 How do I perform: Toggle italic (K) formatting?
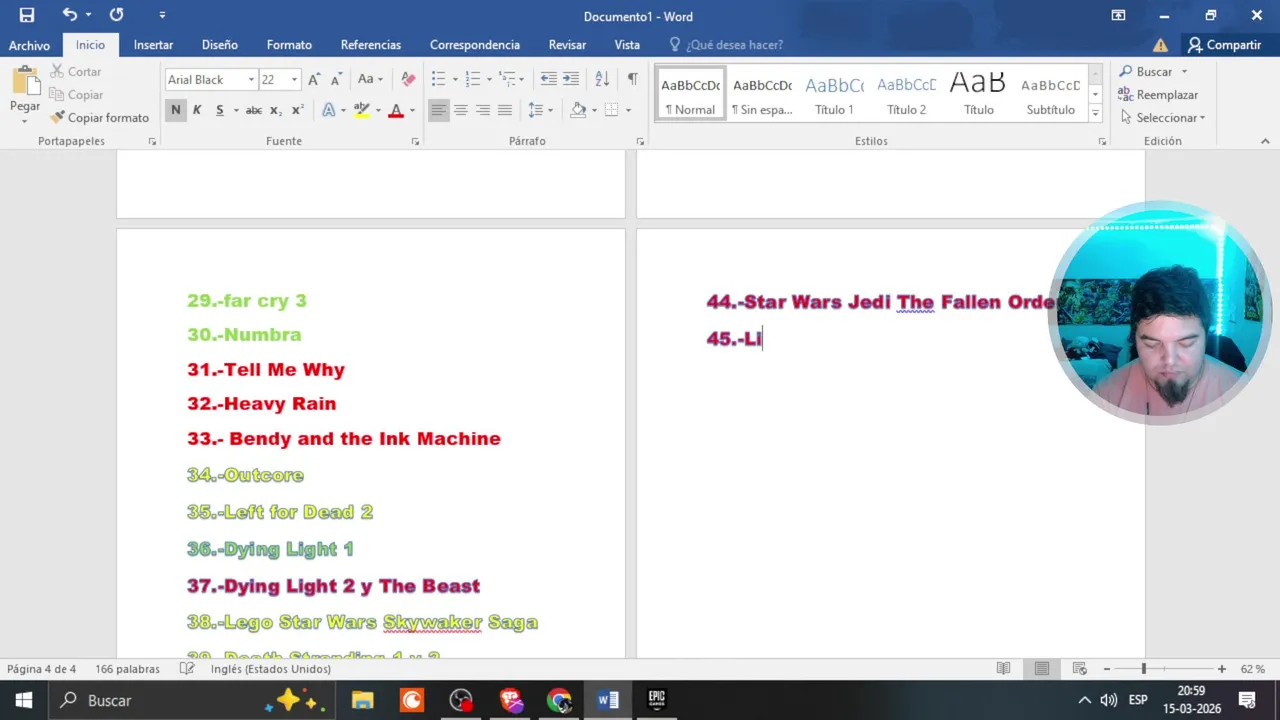click(197, 110)
